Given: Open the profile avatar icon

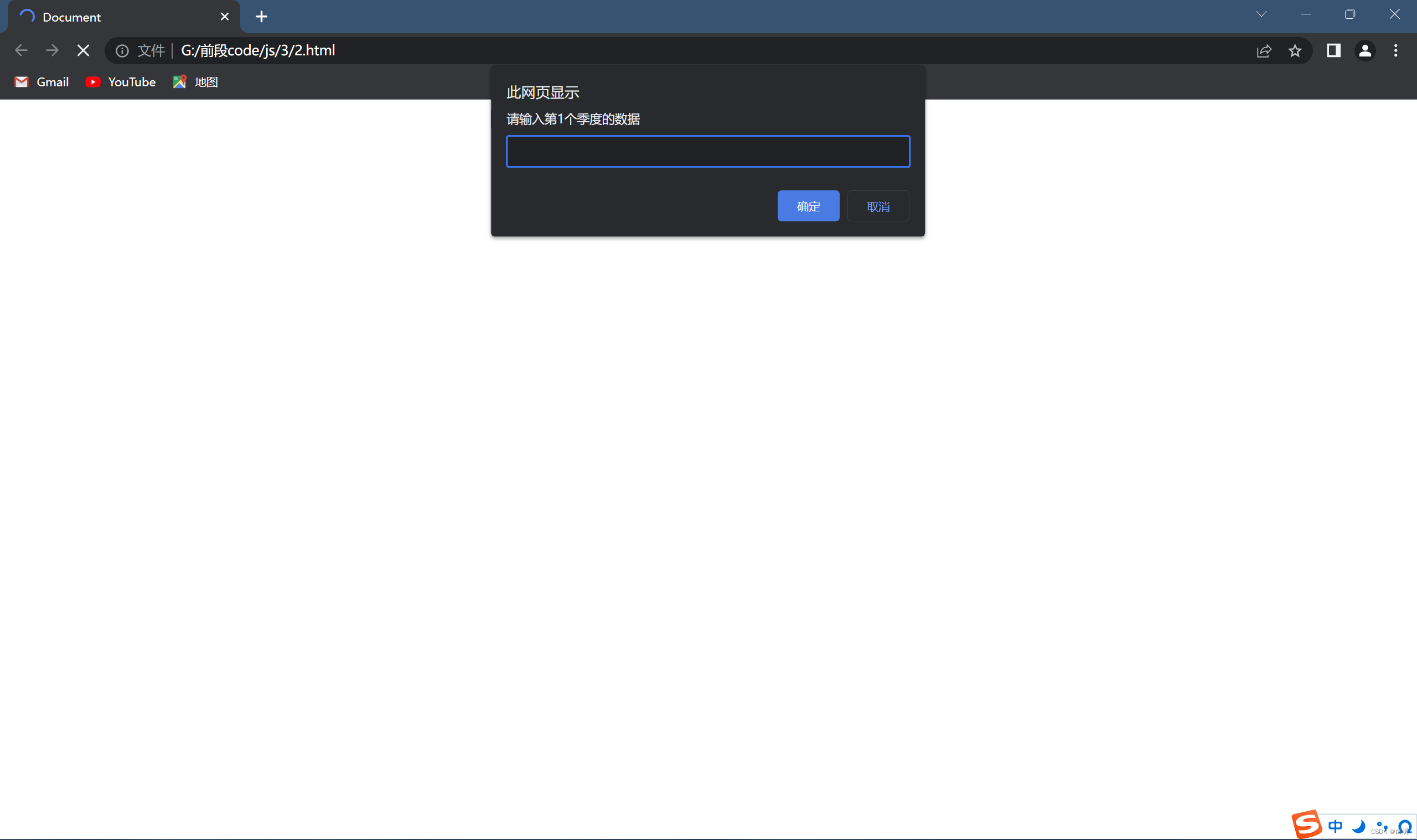Looking at the screenshot, I should tap(1364, 51).
